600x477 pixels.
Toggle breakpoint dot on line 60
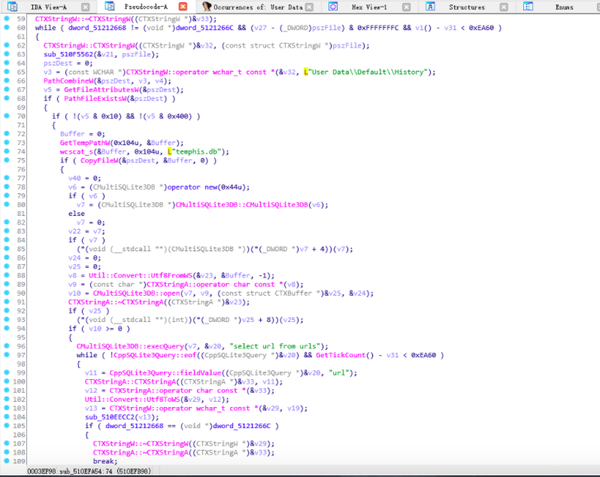coord(7,27)
